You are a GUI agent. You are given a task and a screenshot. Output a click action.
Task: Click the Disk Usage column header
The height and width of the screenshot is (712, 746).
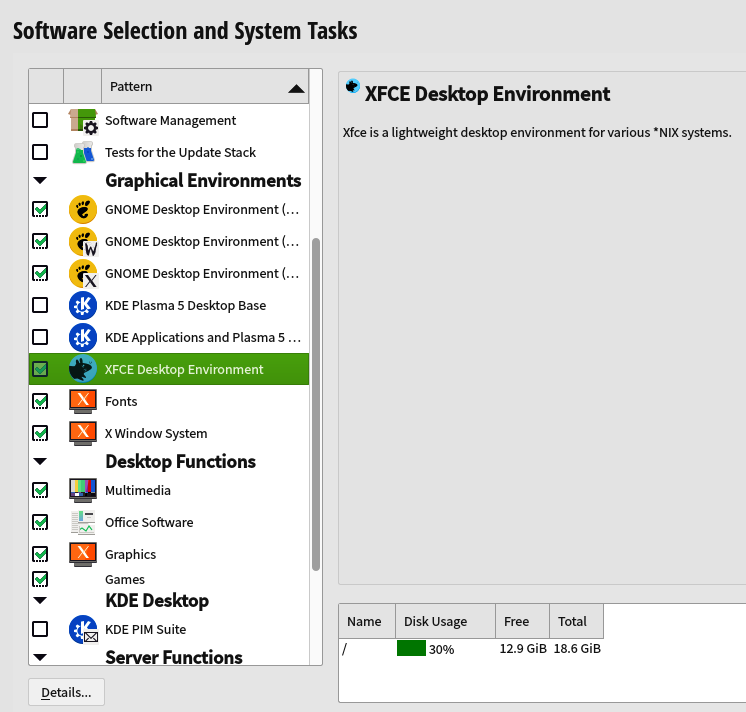pyautogui.click(x=445, y=621)
